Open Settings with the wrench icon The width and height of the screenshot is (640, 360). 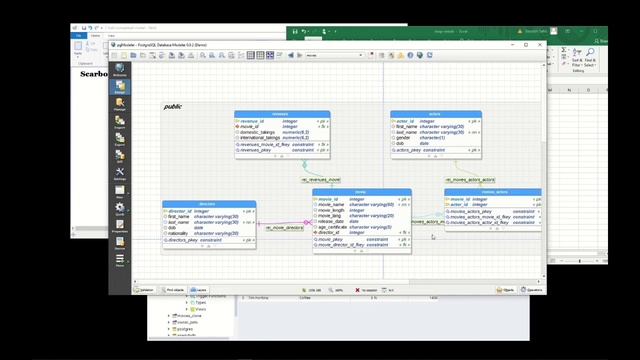120,173
